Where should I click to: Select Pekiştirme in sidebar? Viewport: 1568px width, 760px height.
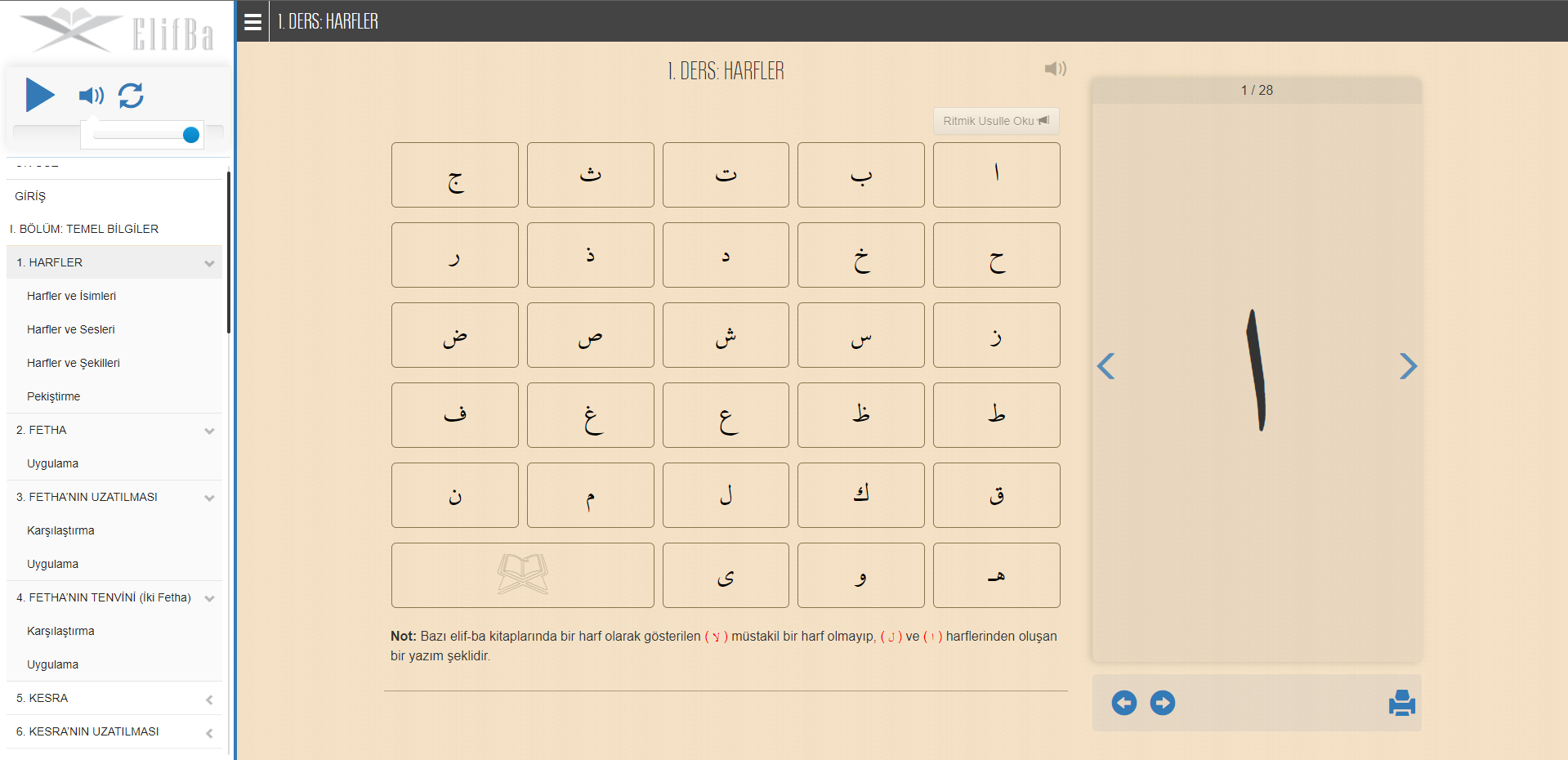[x=54, y=396]
